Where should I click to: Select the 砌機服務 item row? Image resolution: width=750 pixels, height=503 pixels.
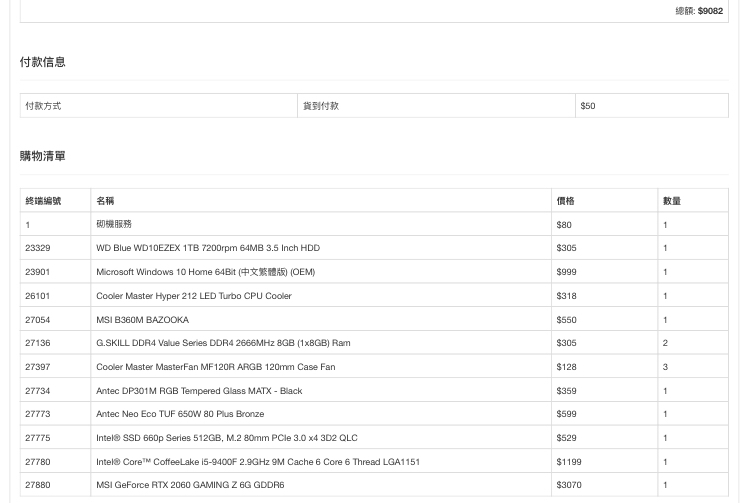point(374,224)
